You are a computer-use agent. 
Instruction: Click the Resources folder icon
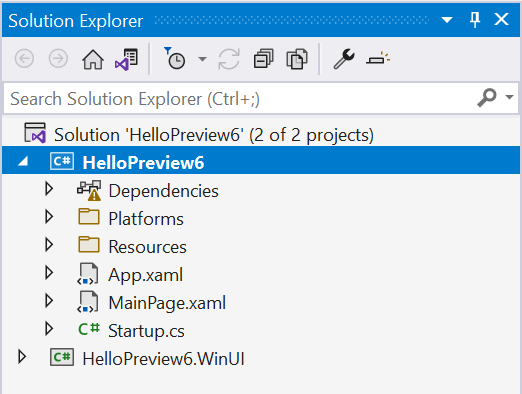[89, 245]
